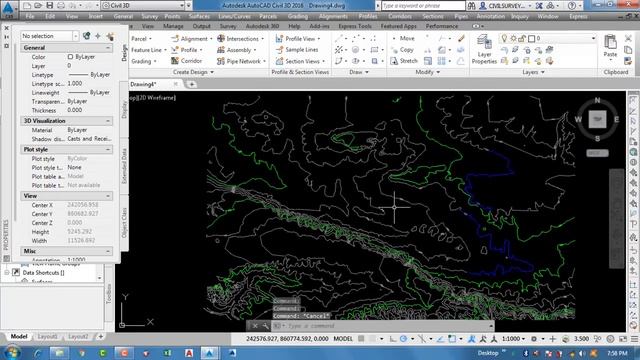The width and height of the screenshot is (640, 360).
Task: Click the Section Views tool icon
Action: click(279, 61)
